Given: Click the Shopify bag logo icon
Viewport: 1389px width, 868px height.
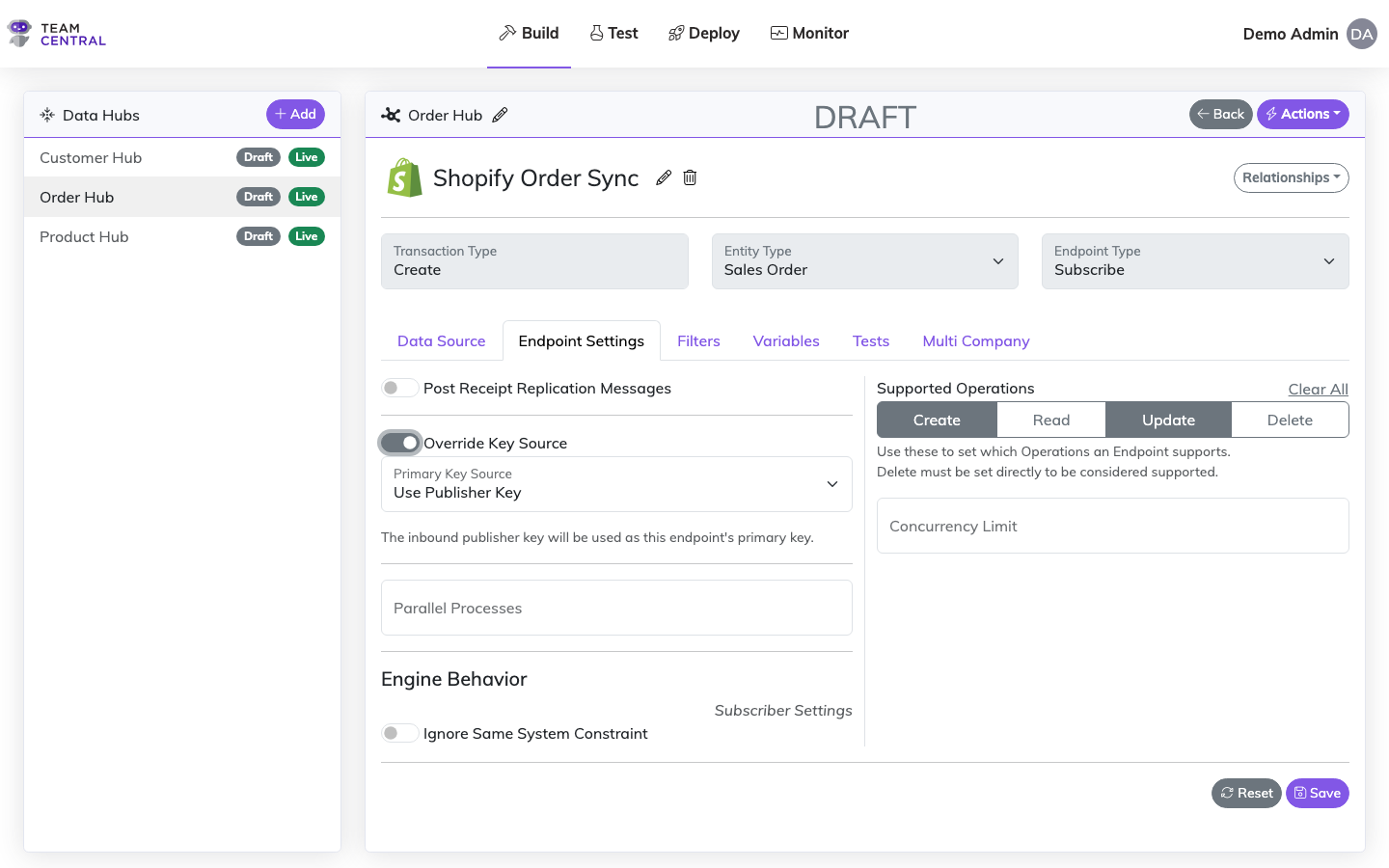Looking at the screenshot, I should [x=404, y=178].
